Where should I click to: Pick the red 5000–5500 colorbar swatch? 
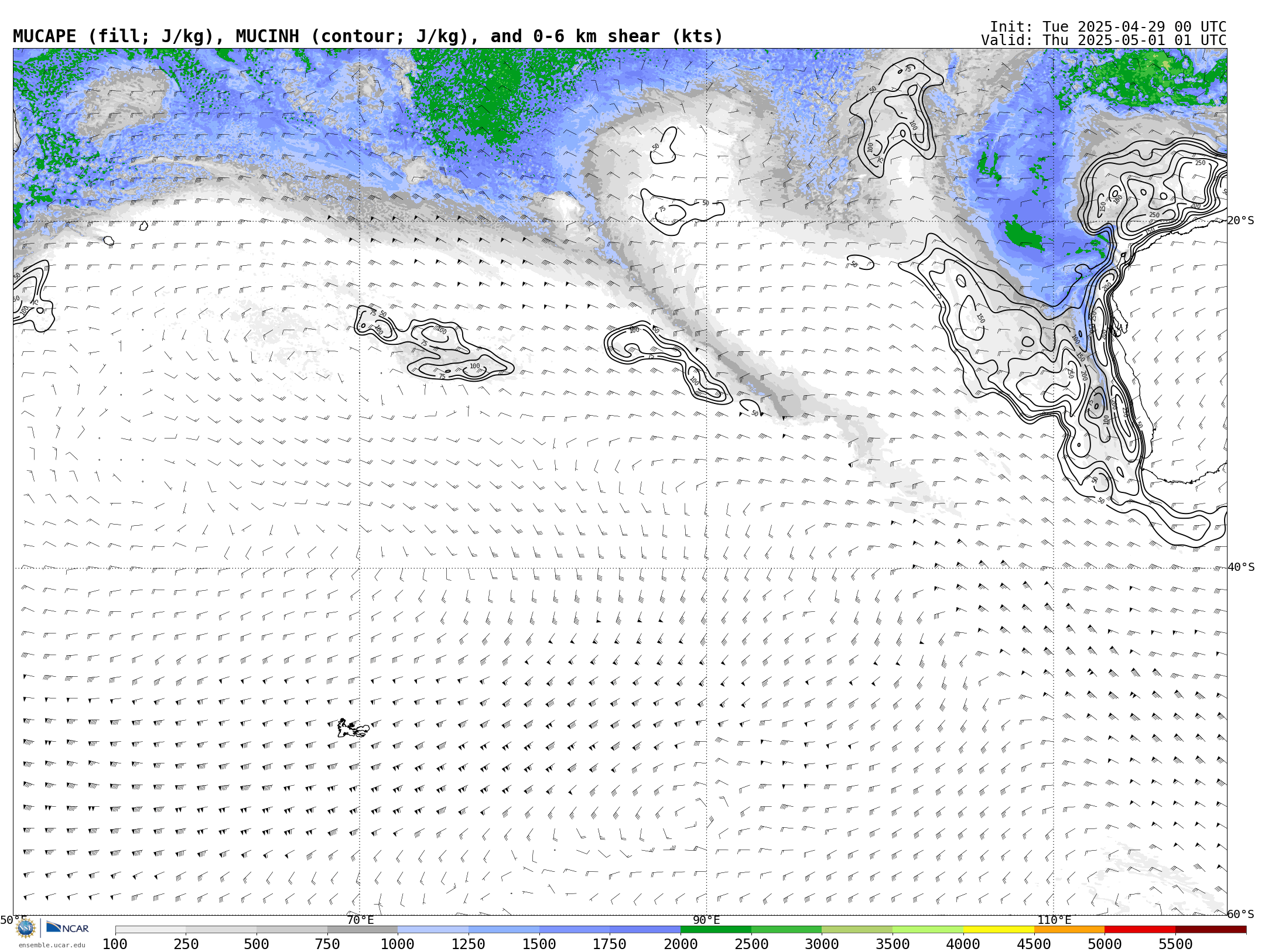pos(1140,930)
